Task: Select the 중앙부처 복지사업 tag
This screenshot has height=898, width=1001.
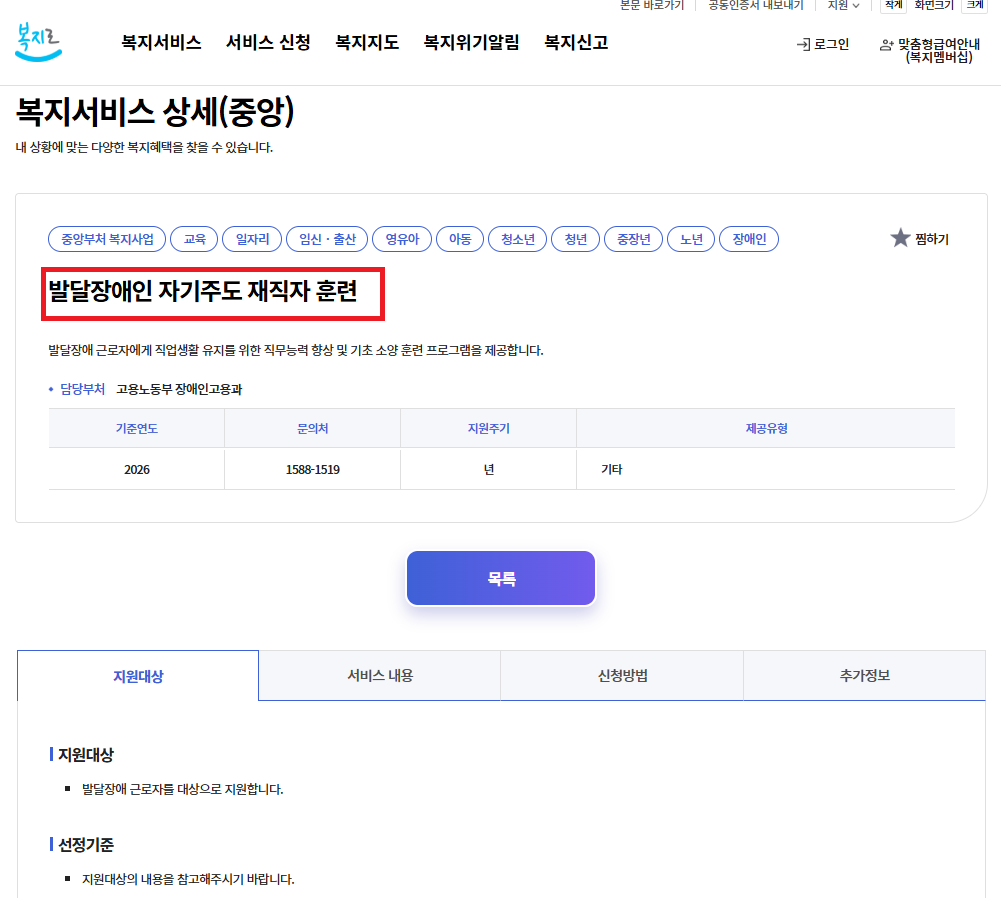Action: [x=107, y=239]
